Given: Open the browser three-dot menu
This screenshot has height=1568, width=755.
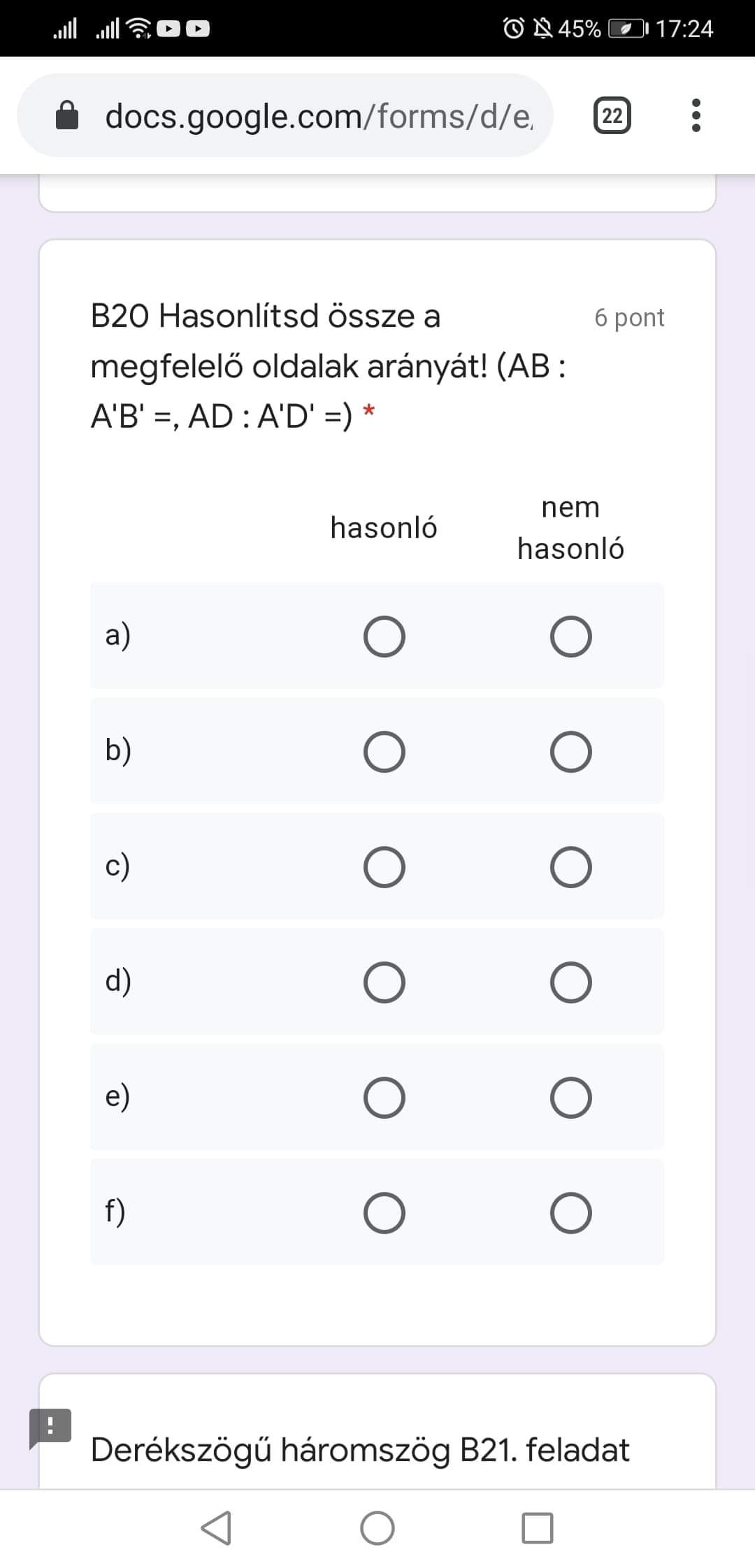Looking at the screenshot, I should coord(696,115).
